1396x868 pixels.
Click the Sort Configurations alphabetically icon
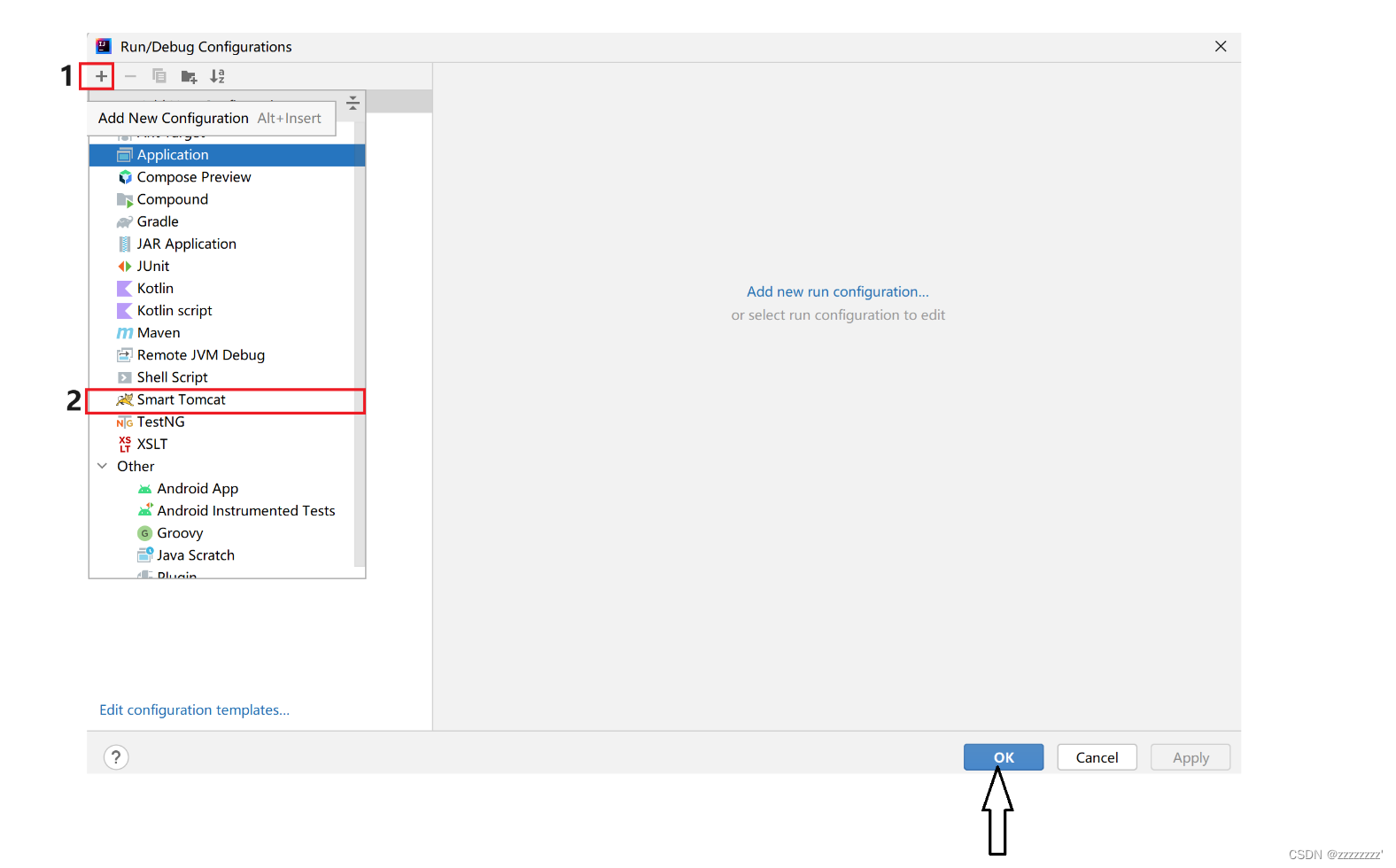coord(218,76)
